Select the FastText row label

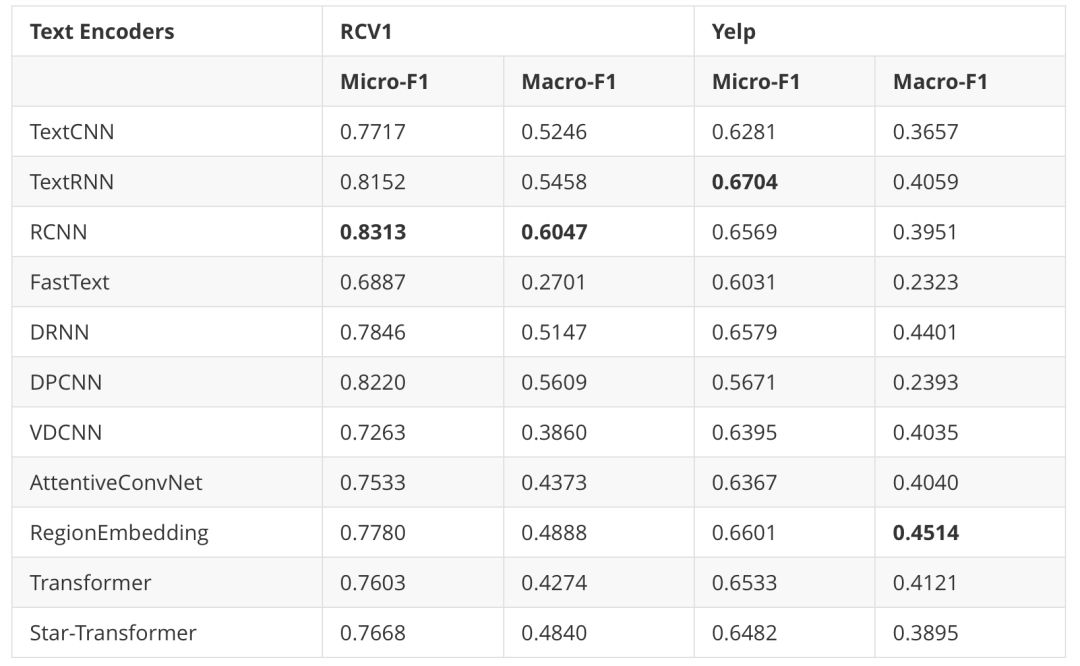click(70, 282)
